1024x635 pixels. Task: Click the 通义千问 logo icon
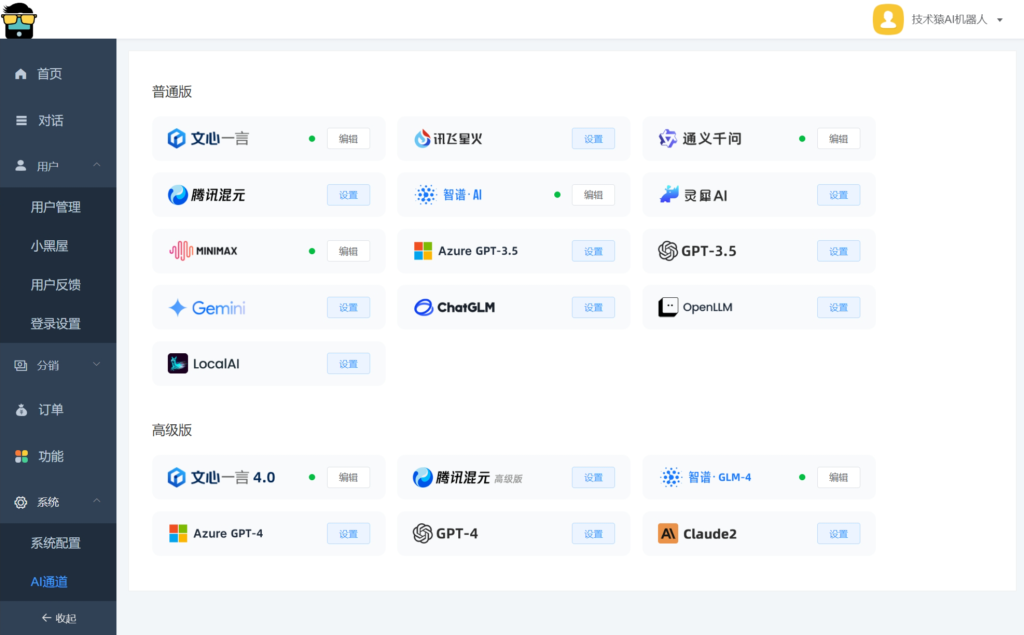[x=667, y=138]
